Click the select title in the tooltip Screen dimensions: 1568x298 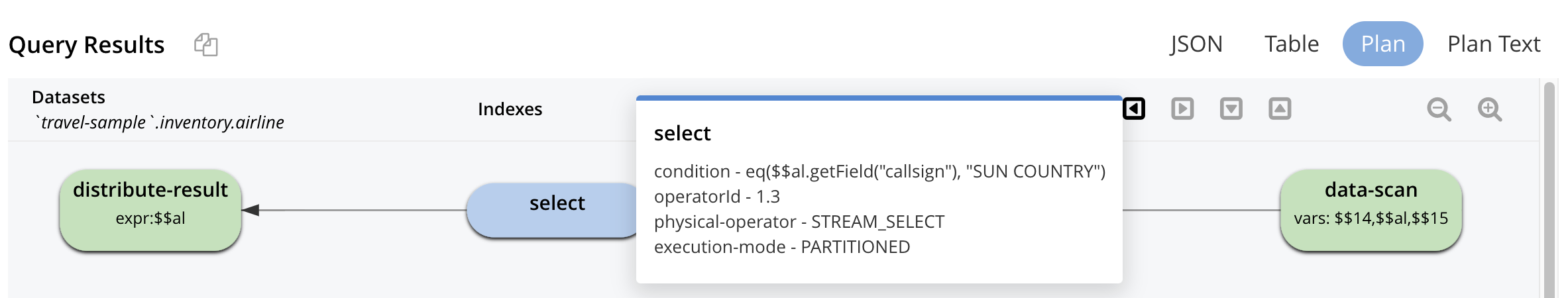682,134
